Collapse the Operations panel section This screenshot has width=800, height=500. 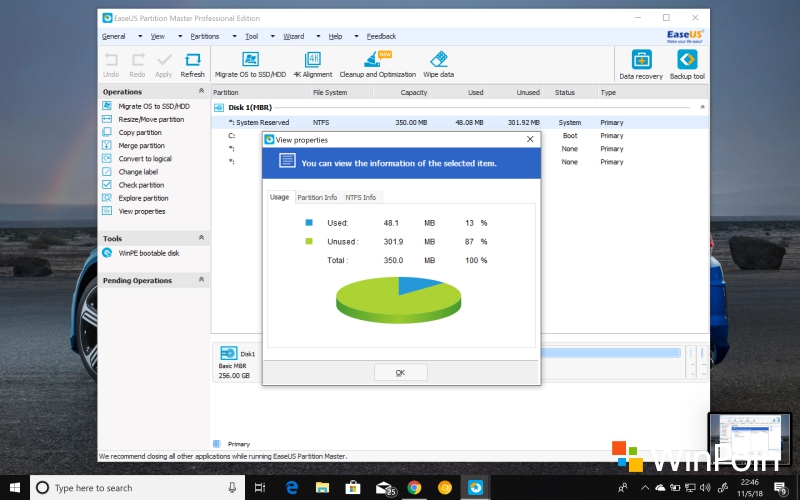coord(201,92)
